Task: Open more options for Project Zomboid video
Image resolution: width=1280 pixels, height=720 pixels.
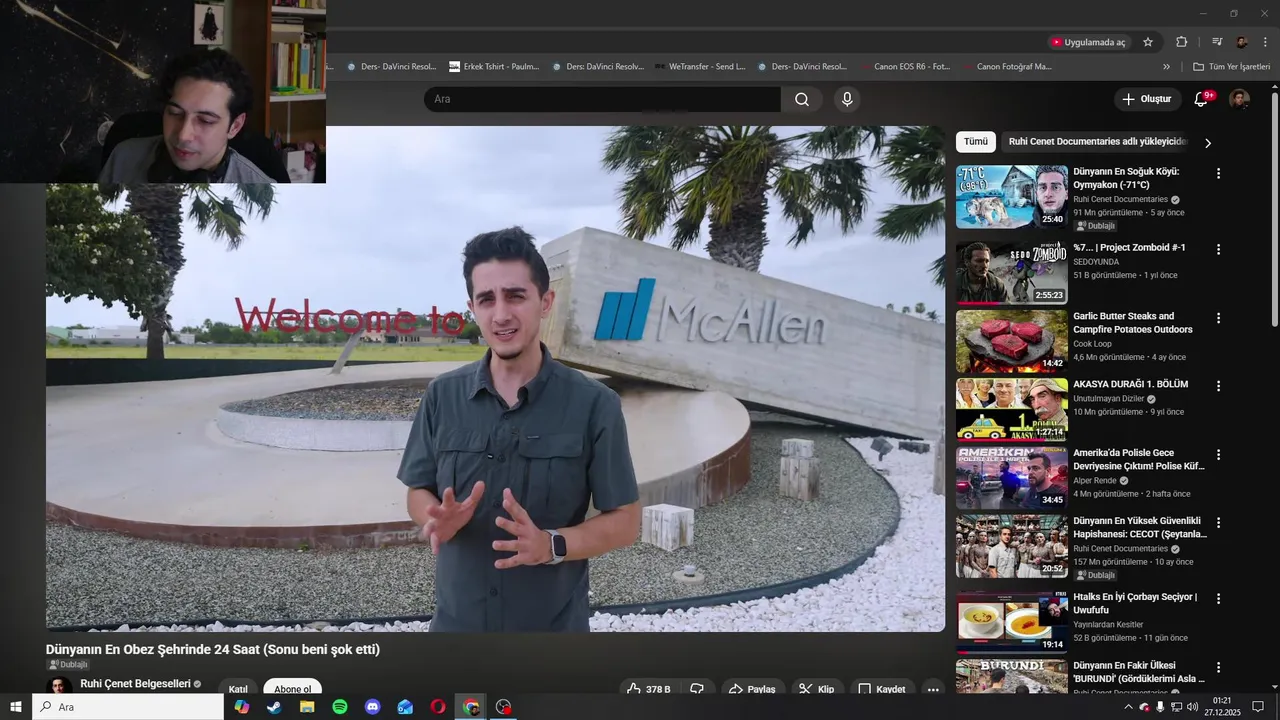Action: [x=1218, y=249]
